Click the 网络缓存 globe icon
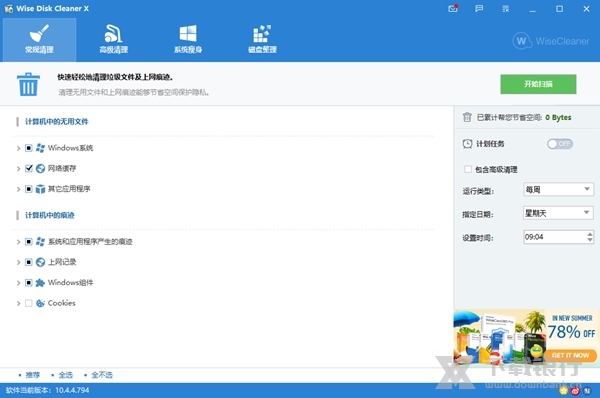 [40, 168]
